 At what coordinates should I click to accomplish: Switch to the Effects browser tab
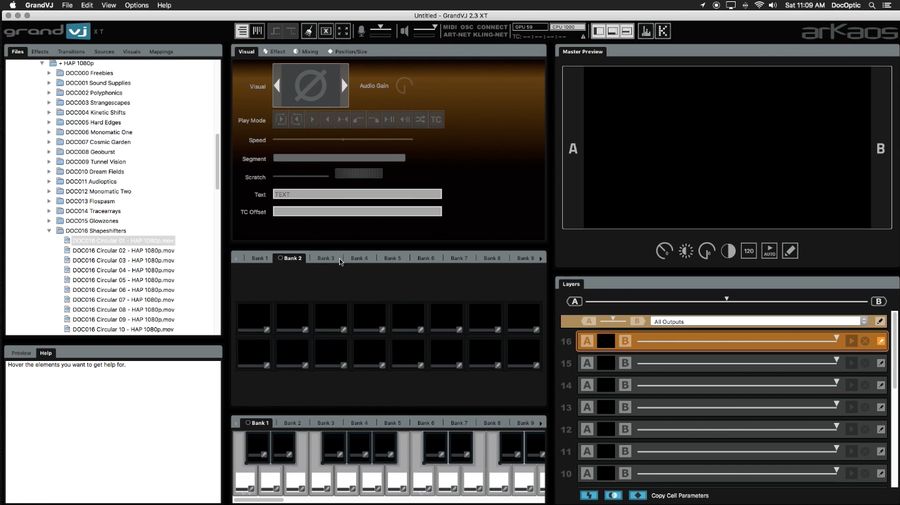tap(40, 52)
